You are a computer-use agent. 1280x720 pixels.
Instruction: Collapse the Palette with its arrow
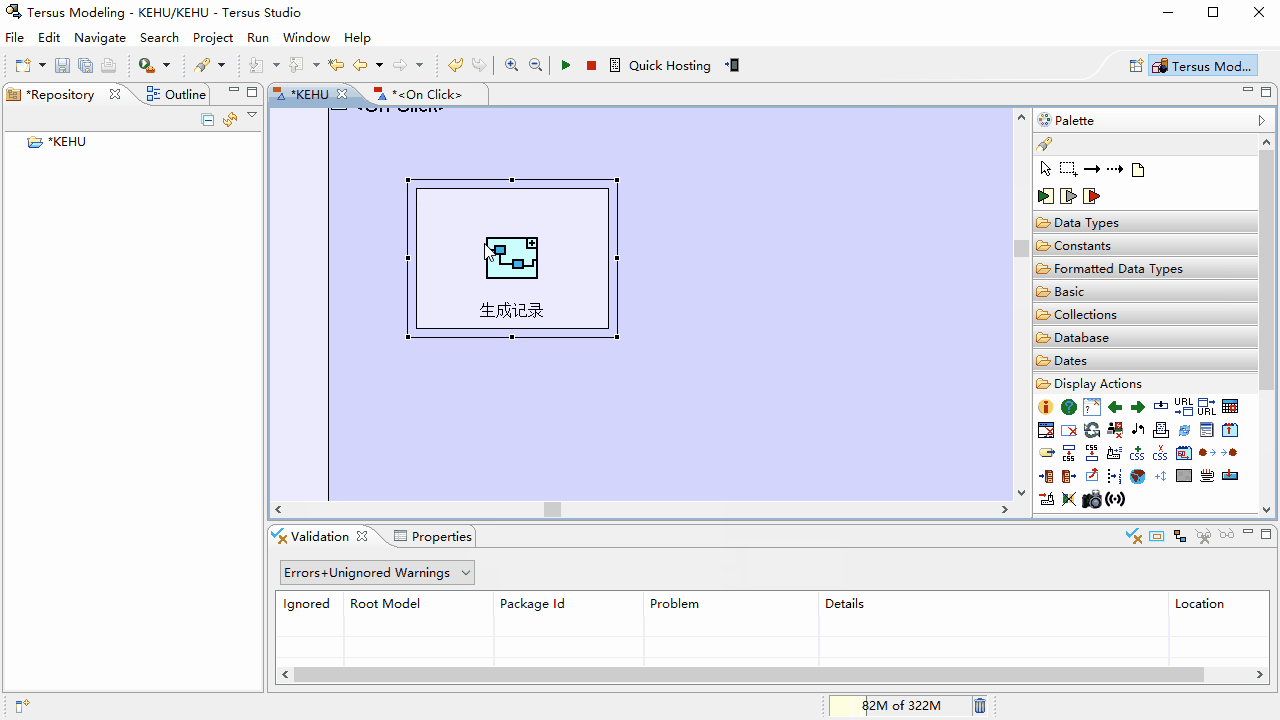coord(1262,120)
